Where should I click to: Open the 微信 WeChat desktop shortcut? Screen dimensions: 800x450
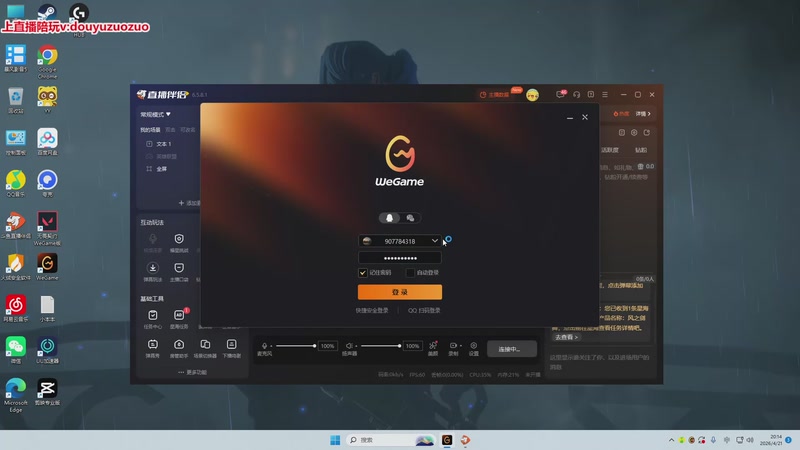tap(16, 350)
